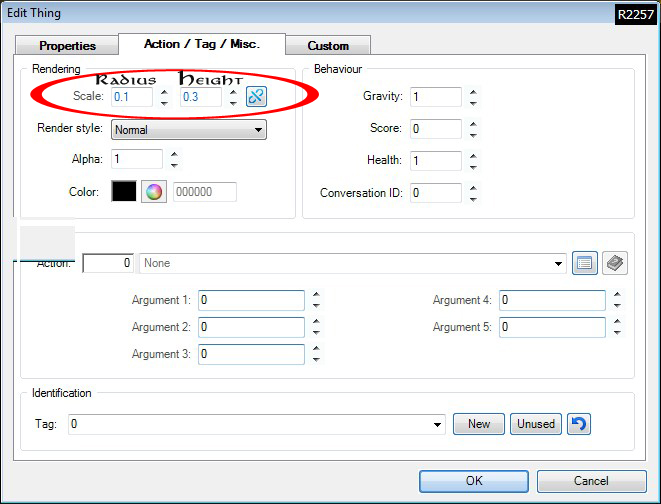Click the blue undo tag reset icon
661x504 pixels.
pos(579,424)
